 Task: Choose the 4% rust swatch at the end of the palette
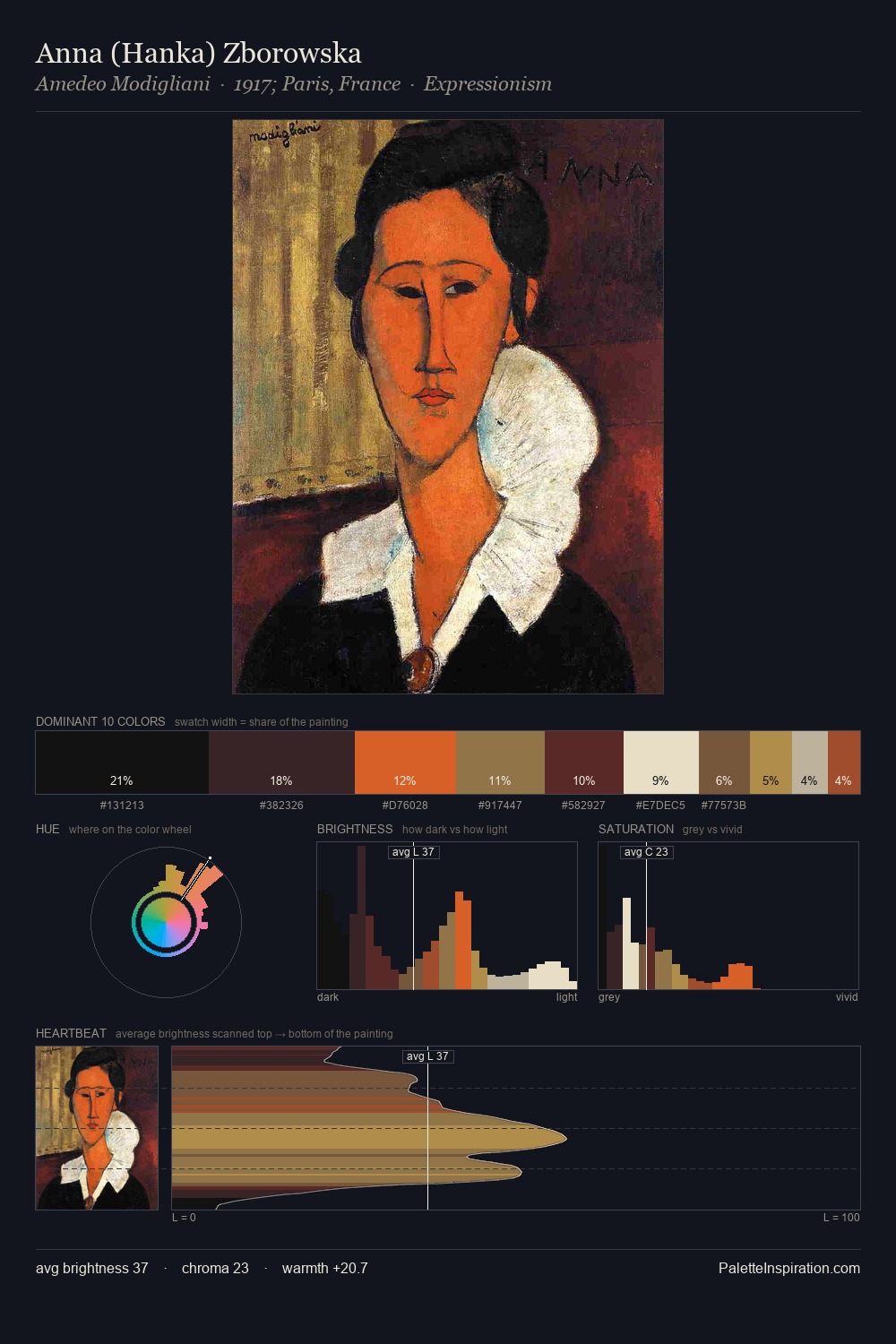(844, 762)
